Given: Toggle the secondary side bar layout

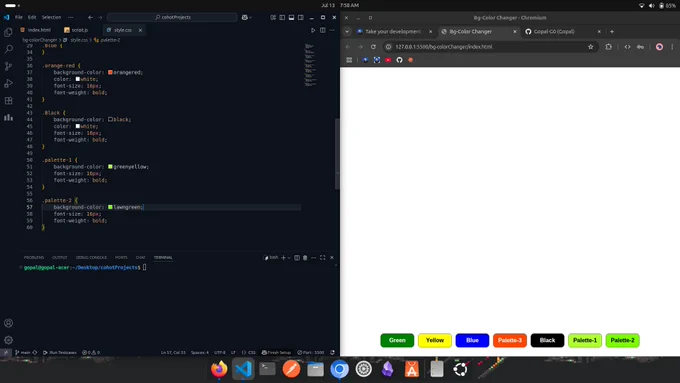Looking at the screenshot, I should click(301, 17).
